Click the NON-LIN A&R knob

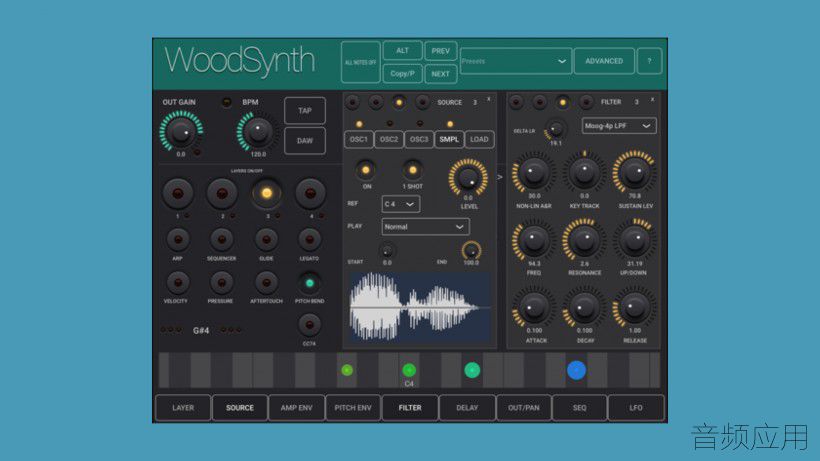pos(534,172)
